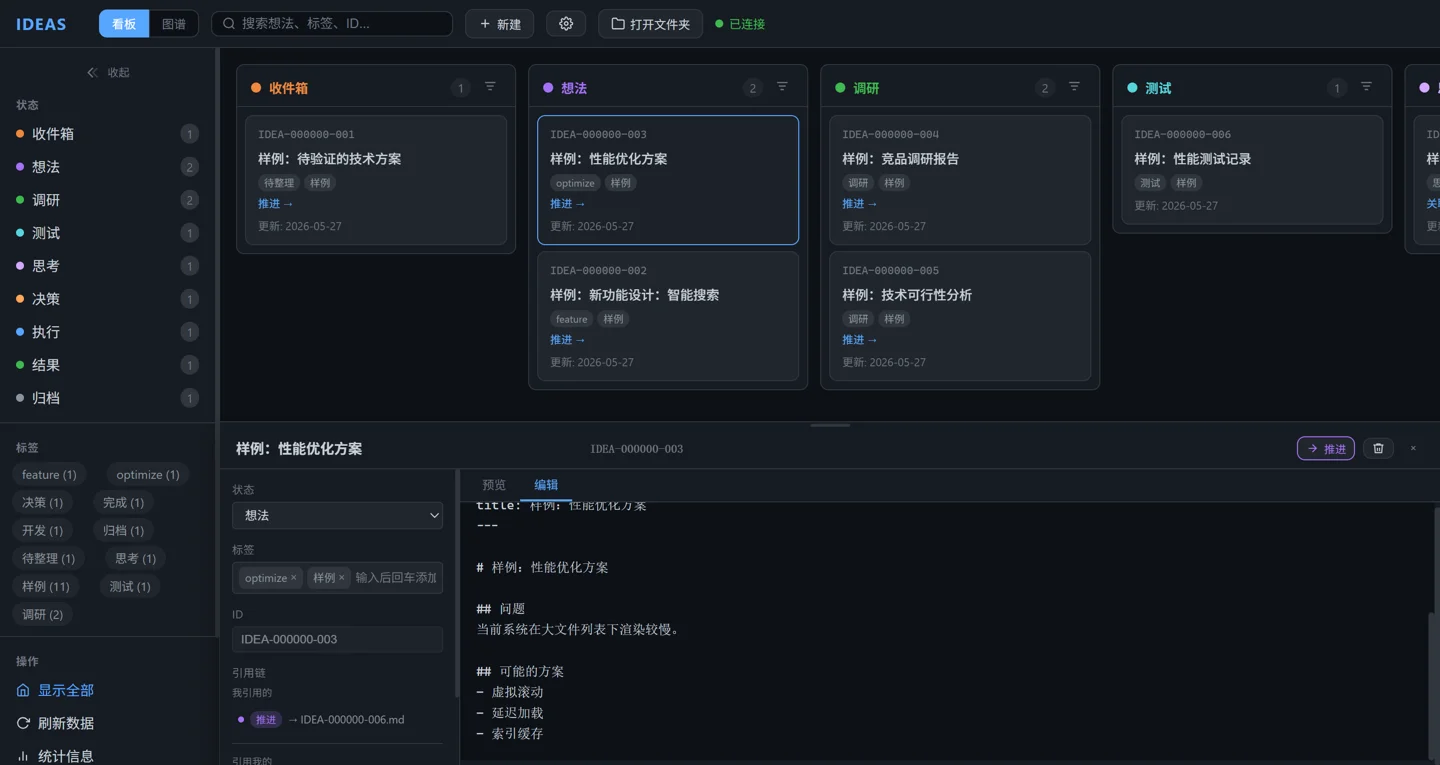The image size is (1440, 765).
Task: Open filter menu for 测试 column
Action: coord(1366,87)
